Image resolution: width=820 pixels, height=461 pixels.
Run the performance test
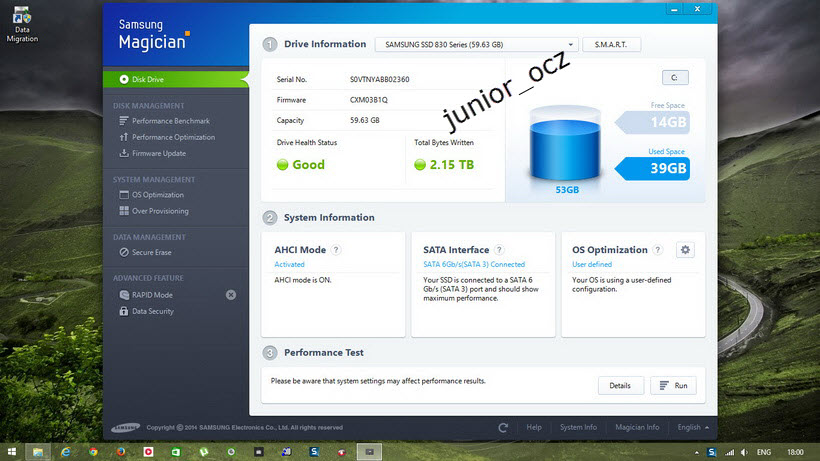(673, 385)
